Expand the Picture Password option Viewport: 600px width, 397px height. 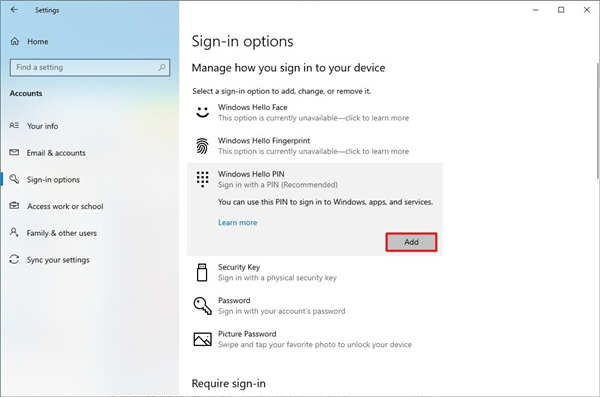click(315, 339)
